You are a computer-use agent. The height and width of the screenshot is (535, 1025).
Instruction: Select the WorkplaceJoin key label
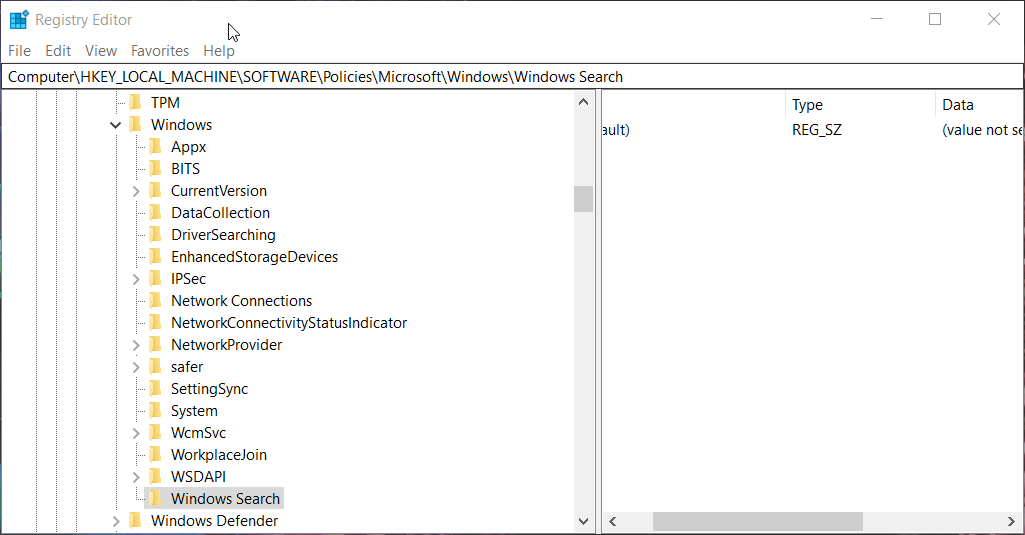[x=219, y=455]
